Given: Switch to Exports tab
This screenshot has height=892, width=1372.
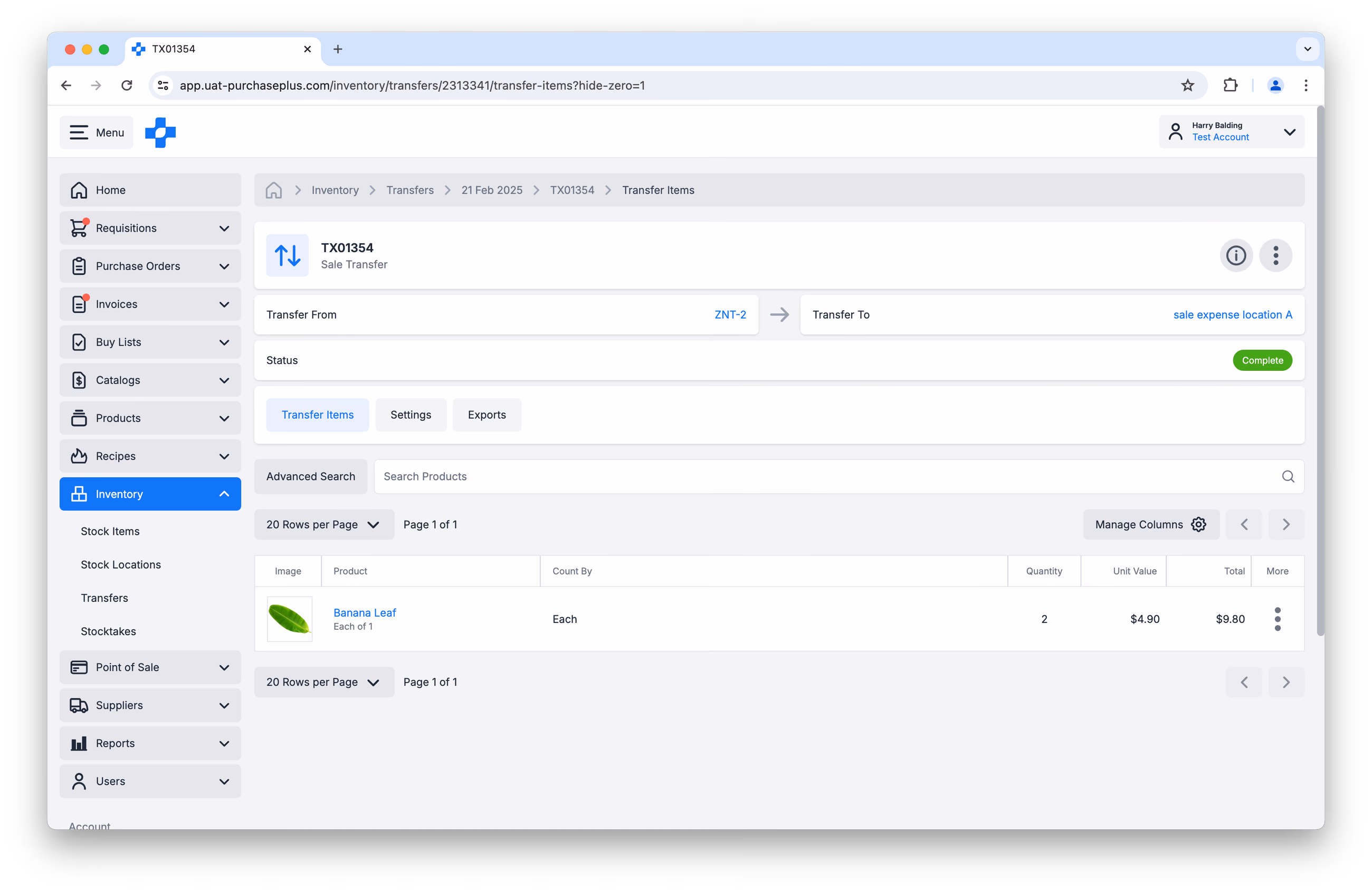Looking at the screenshot, I should [487, 415].
